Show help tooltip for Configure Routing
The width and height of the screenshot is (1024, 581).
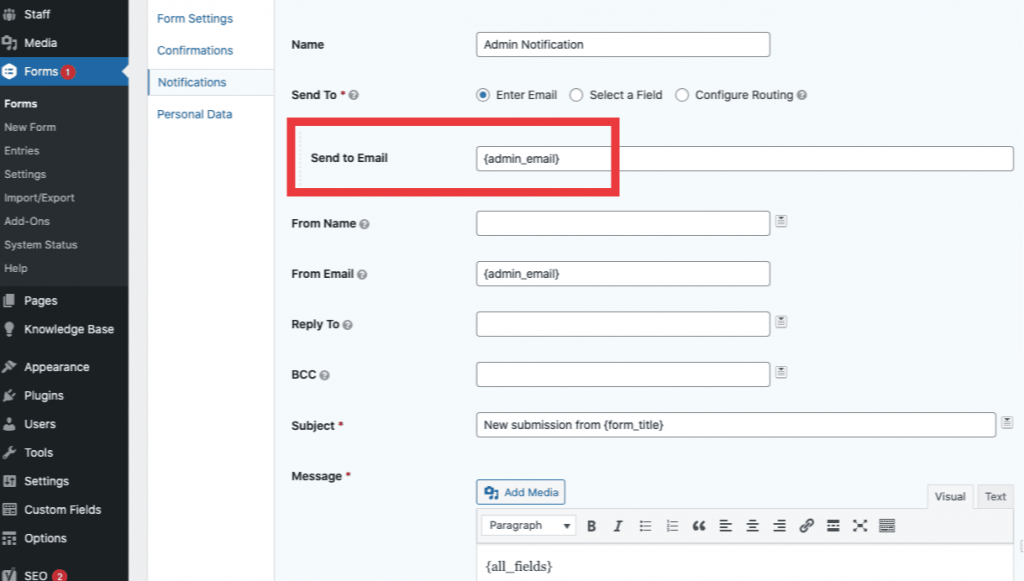(x=802, y=95)
